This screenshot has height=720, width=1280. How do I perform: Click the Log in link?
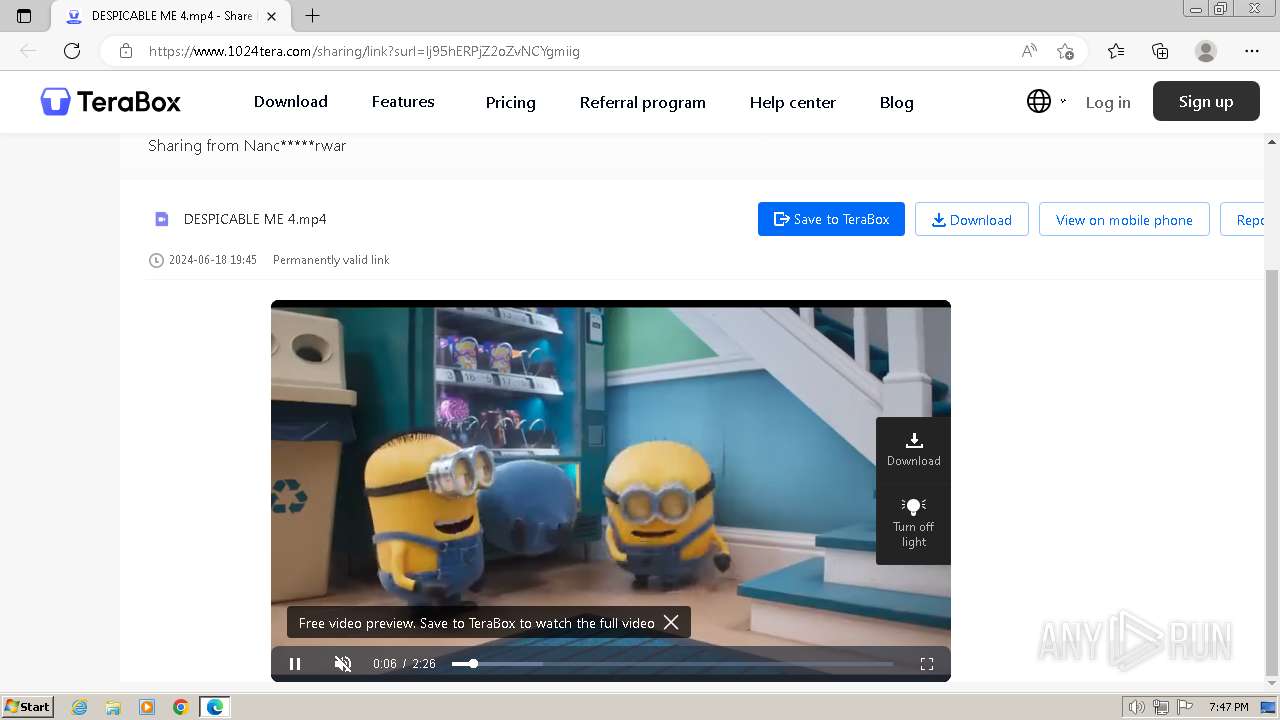1108,102
